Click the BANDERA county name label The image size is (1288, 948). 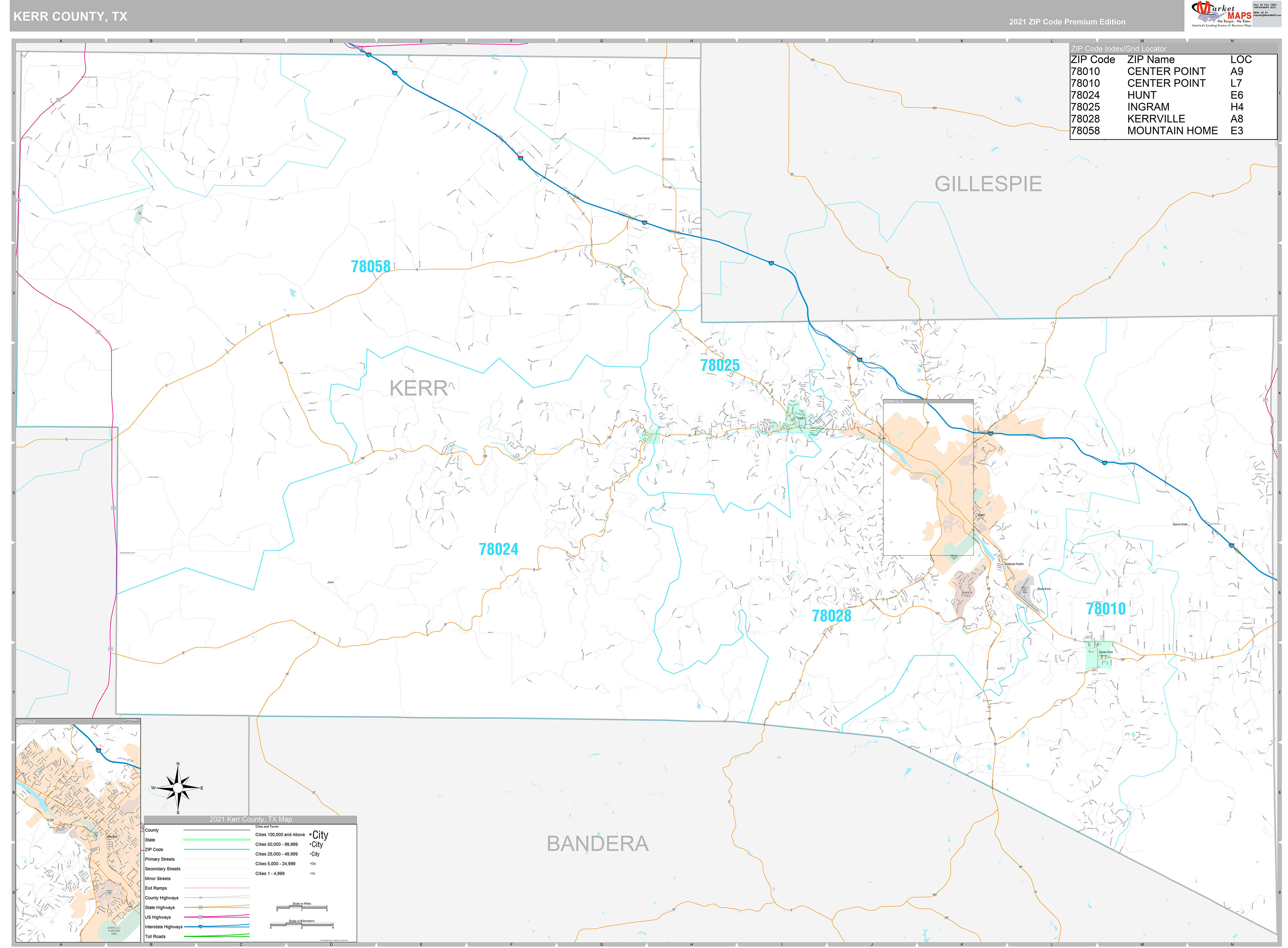pyautogui.click(x=597, y=844)
